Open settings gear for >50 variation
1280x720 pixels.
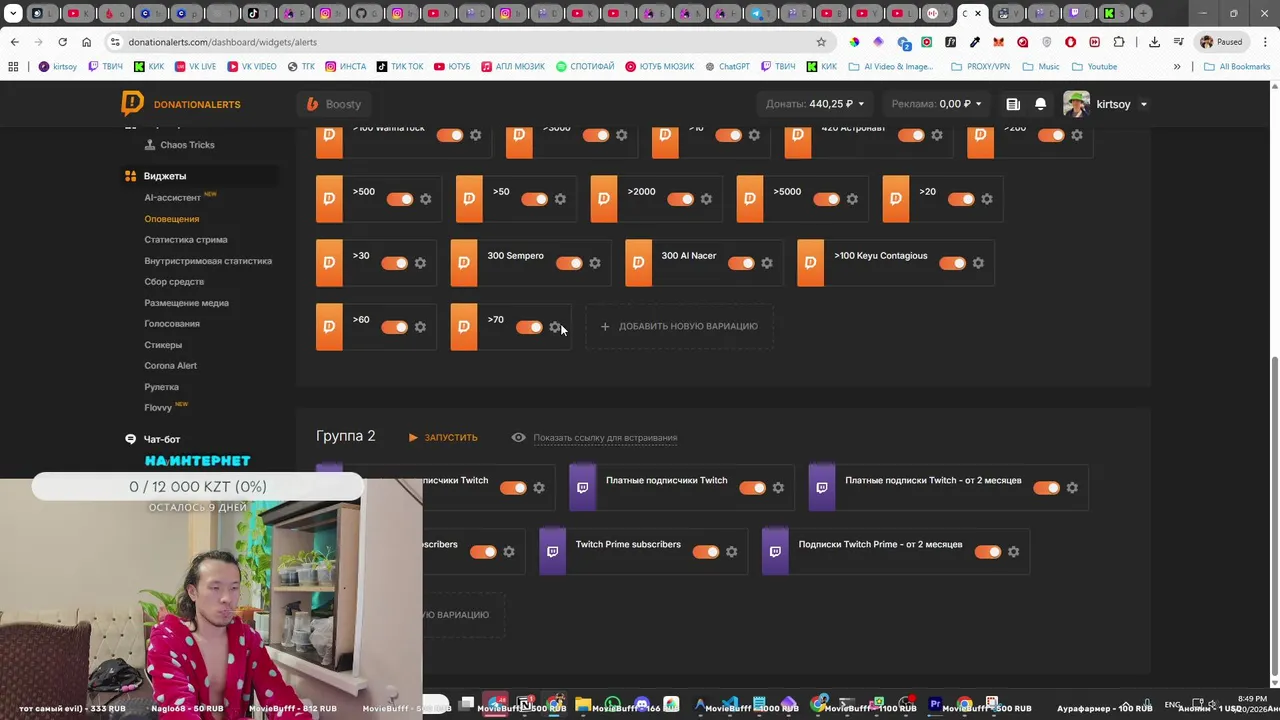coord(560,199)
